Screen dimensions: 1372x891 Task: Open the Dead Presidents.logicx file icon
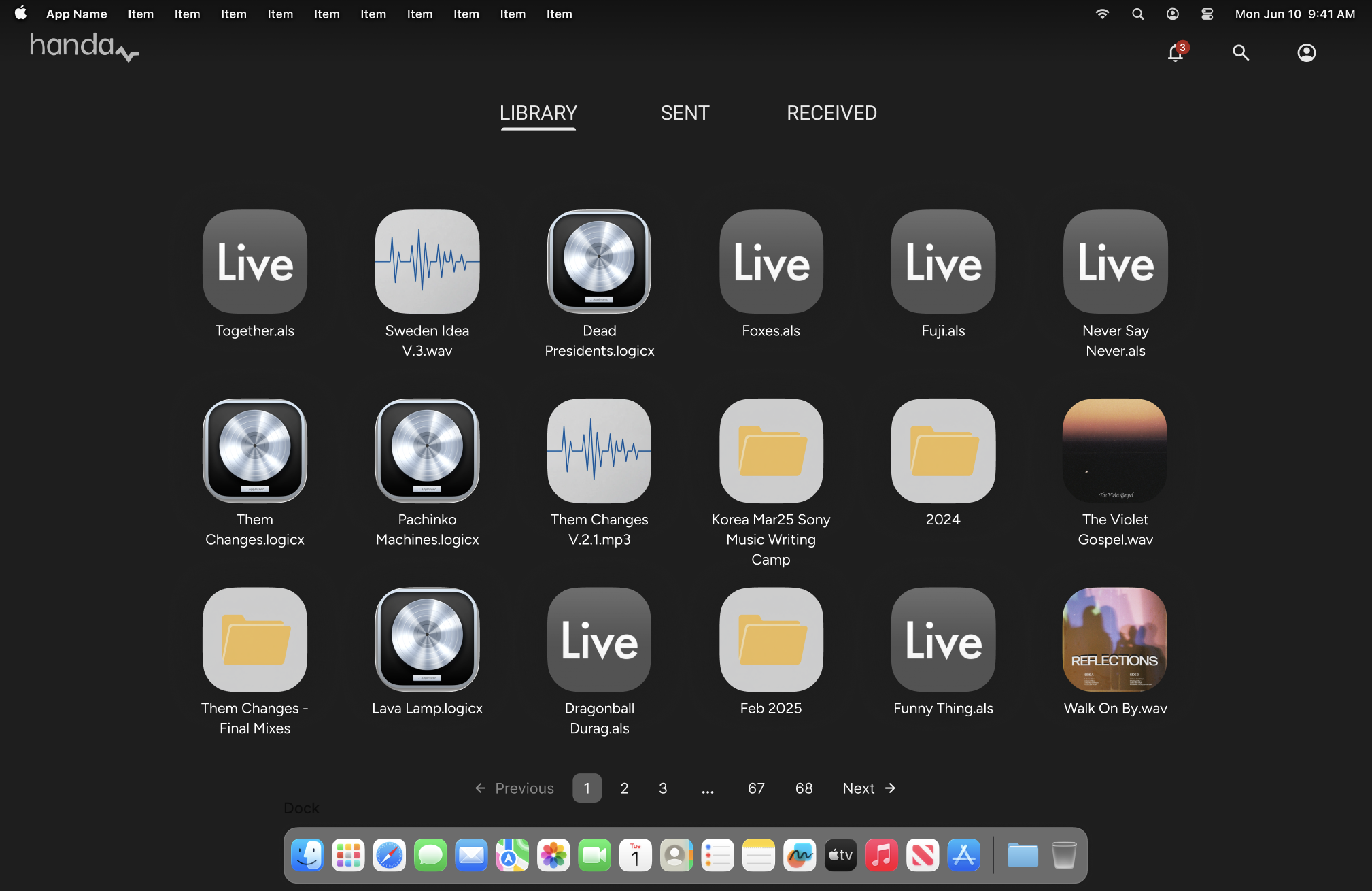599,262
